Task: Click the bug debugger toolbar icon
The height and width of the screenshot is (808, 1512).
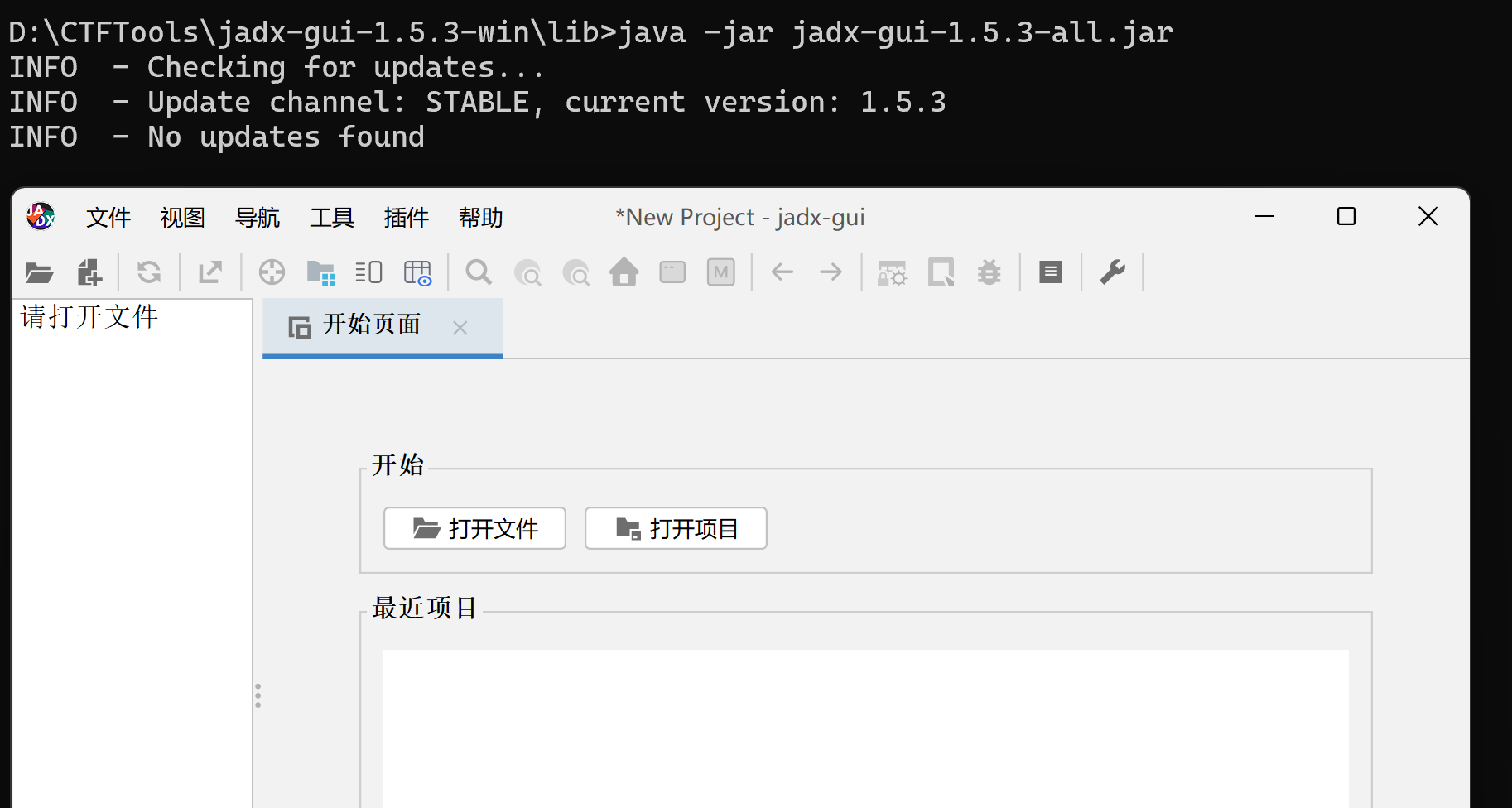Action: click(990, 272)
